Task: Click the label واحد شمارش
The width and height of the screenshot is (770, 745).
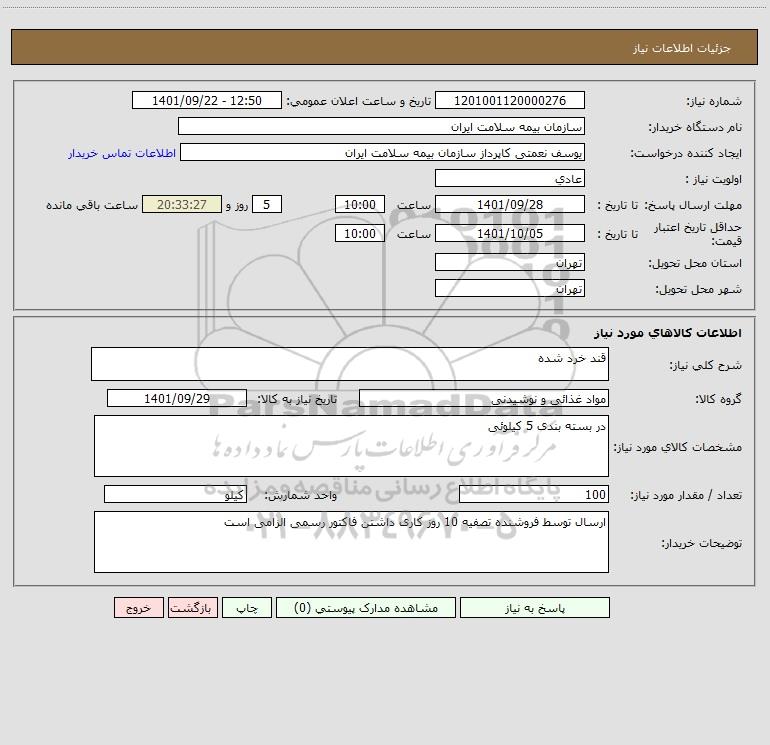Action: (x=301, y=496)
